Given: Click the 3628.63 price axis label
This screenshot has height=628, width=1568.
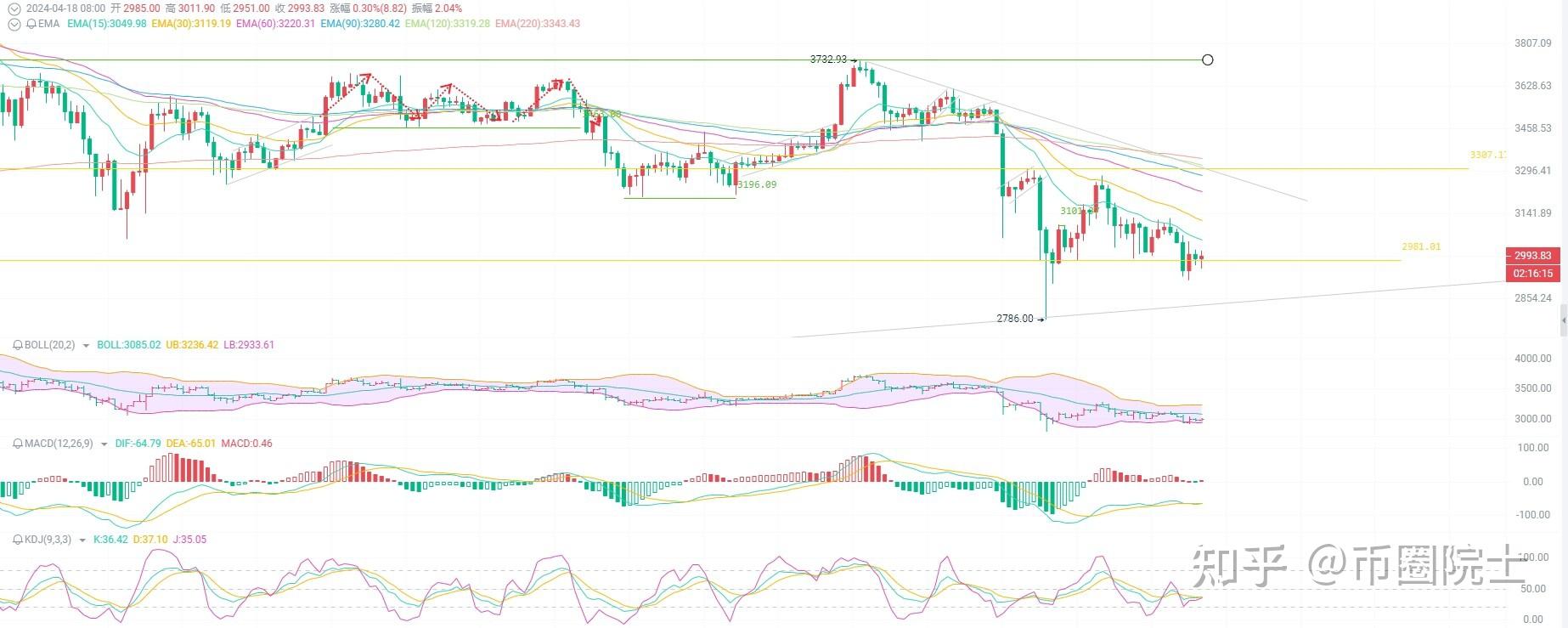Looking at the screenshot, I should 1533,86.
